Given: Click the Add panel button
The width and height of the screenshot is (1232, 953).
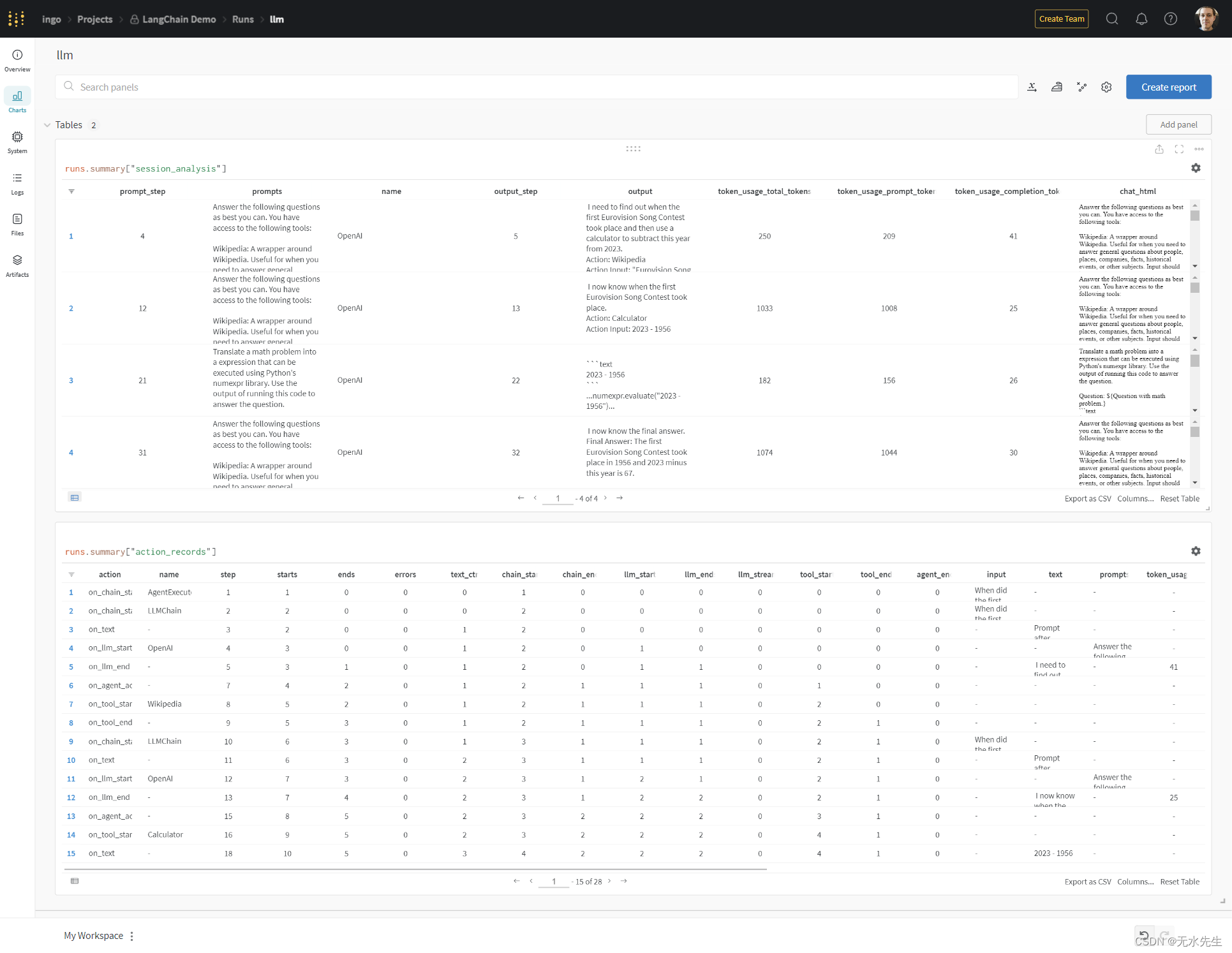Looking at the screenshot, I should [x=1178, y=124].
